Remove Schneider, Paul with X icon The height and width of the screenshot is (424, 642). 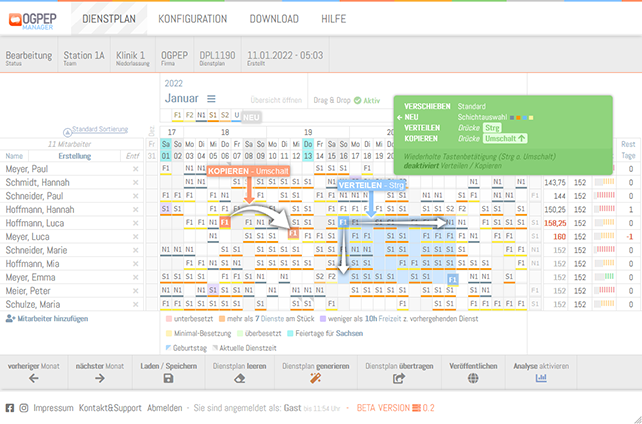(136, 196)
